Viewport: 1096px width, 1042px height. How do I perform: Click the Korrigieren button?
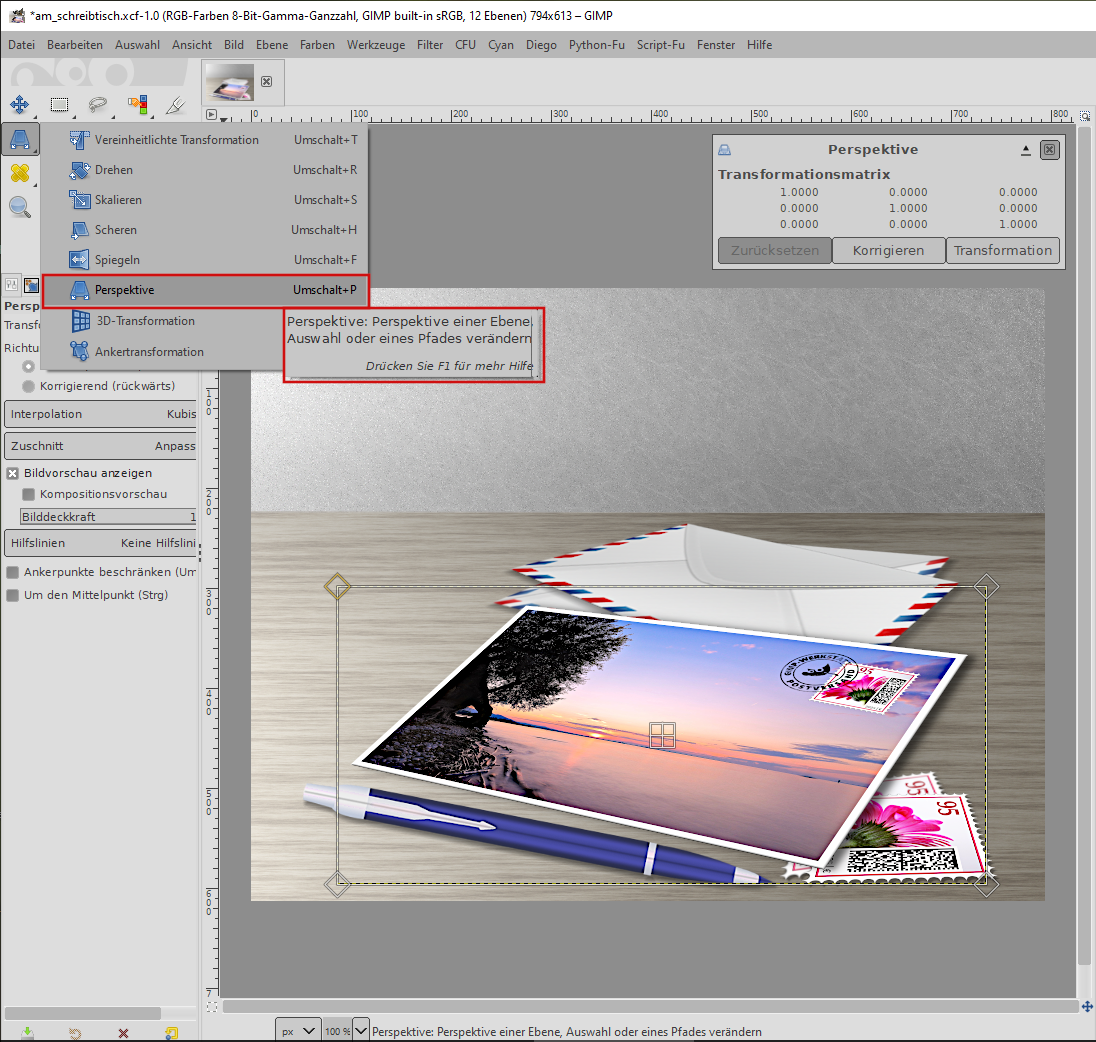pos(888,251)
